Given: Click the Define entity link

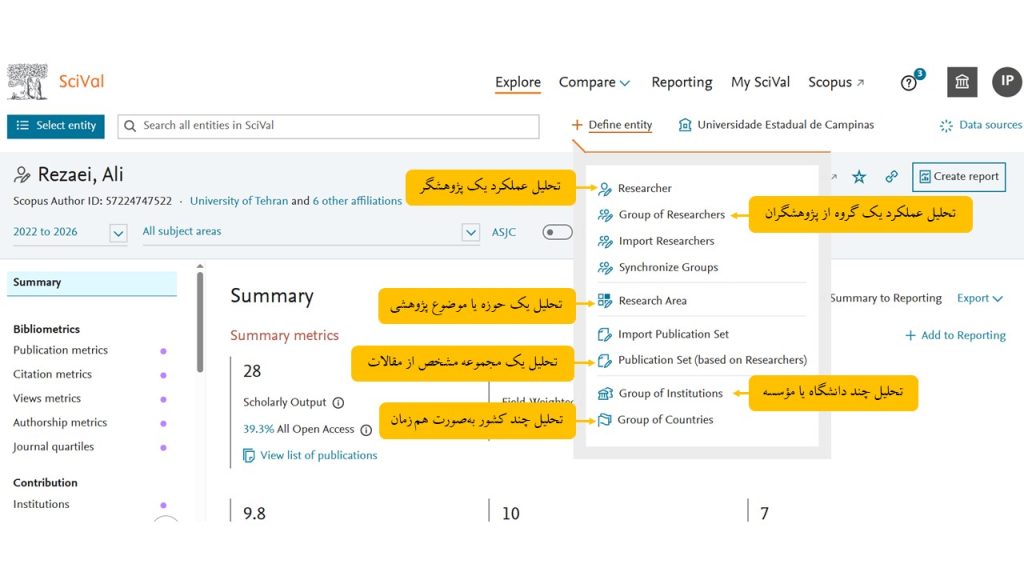Looking at the screenshot, I should click(x=620, y=125).
